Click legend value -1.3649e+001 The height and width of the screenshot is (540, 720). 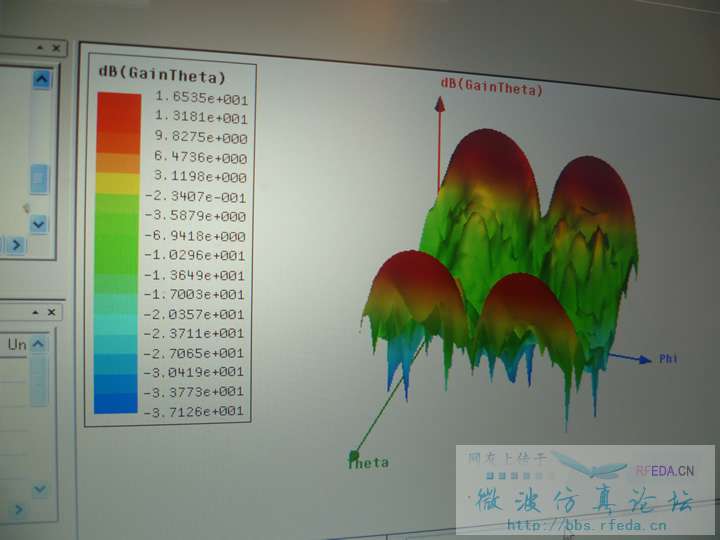(195, 275)
